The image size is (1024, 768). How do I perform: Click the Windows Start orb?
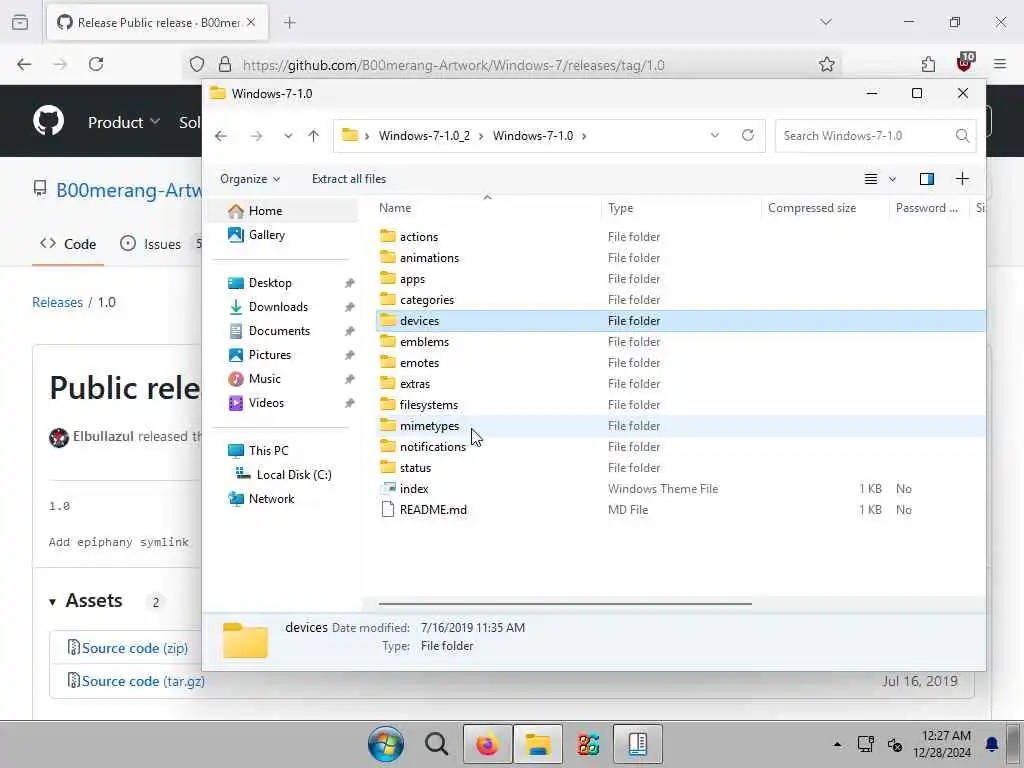tap(386, 744)
